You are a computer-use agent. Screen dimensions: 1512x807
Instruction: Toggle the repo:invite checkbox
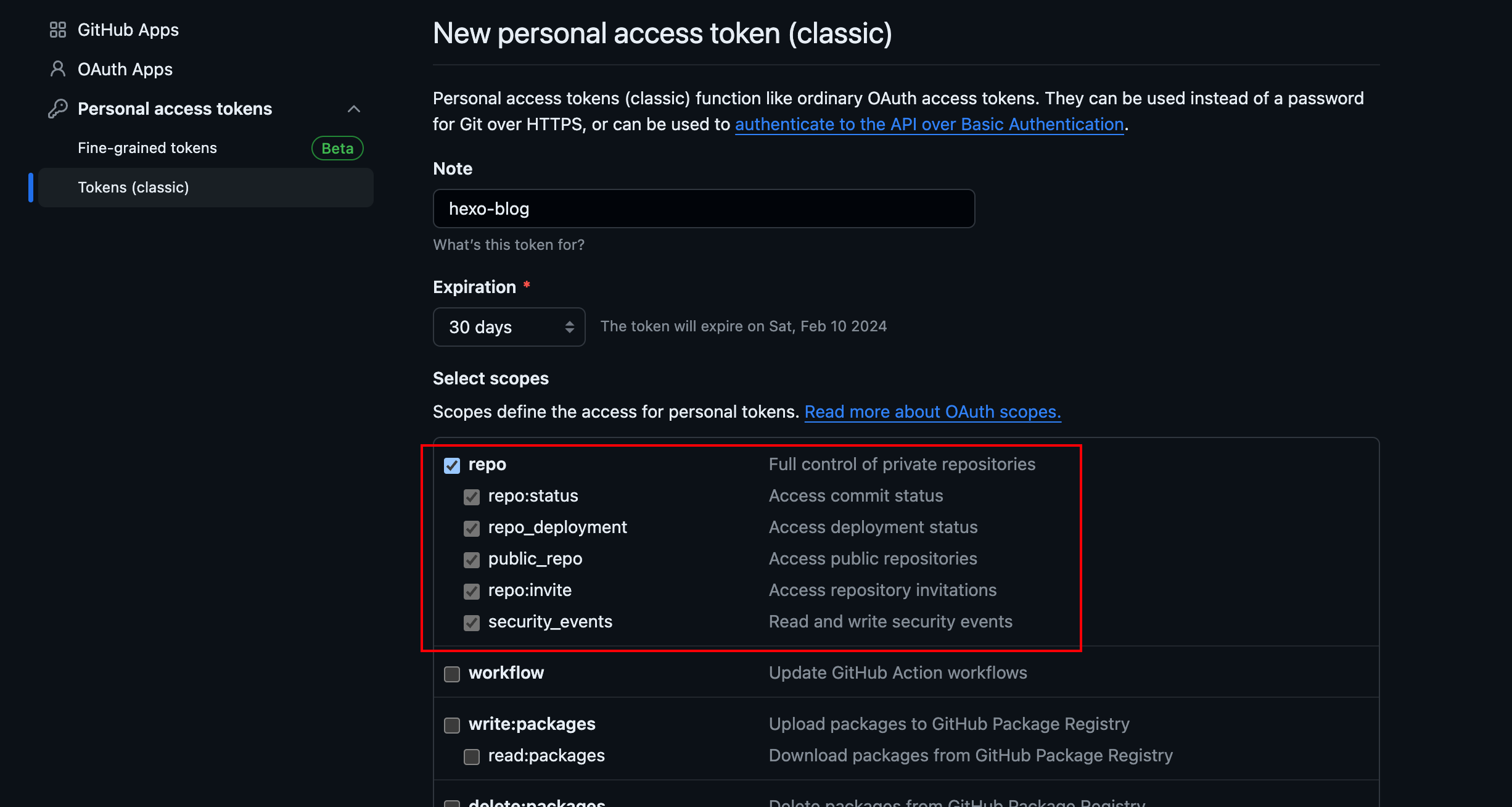coord(472,592)
